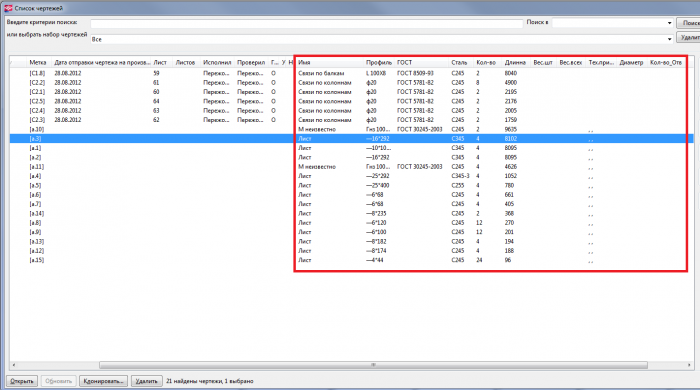Click the Клонировать... button
The height and width of the screenshot is (390, 700).
click(104, 381)
